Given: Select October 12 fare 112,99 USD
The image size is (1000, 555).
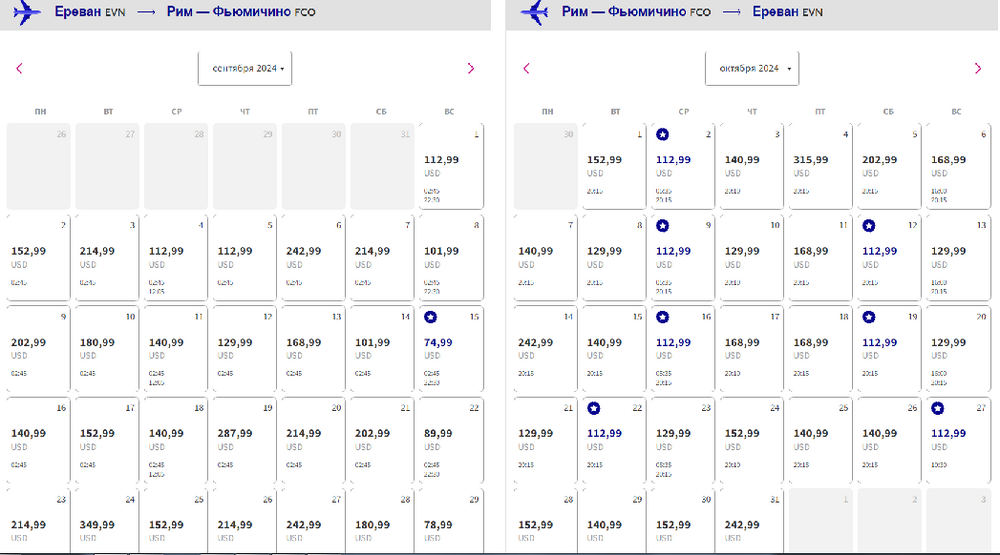Looking at the screenshot, I should pos(889,257).
